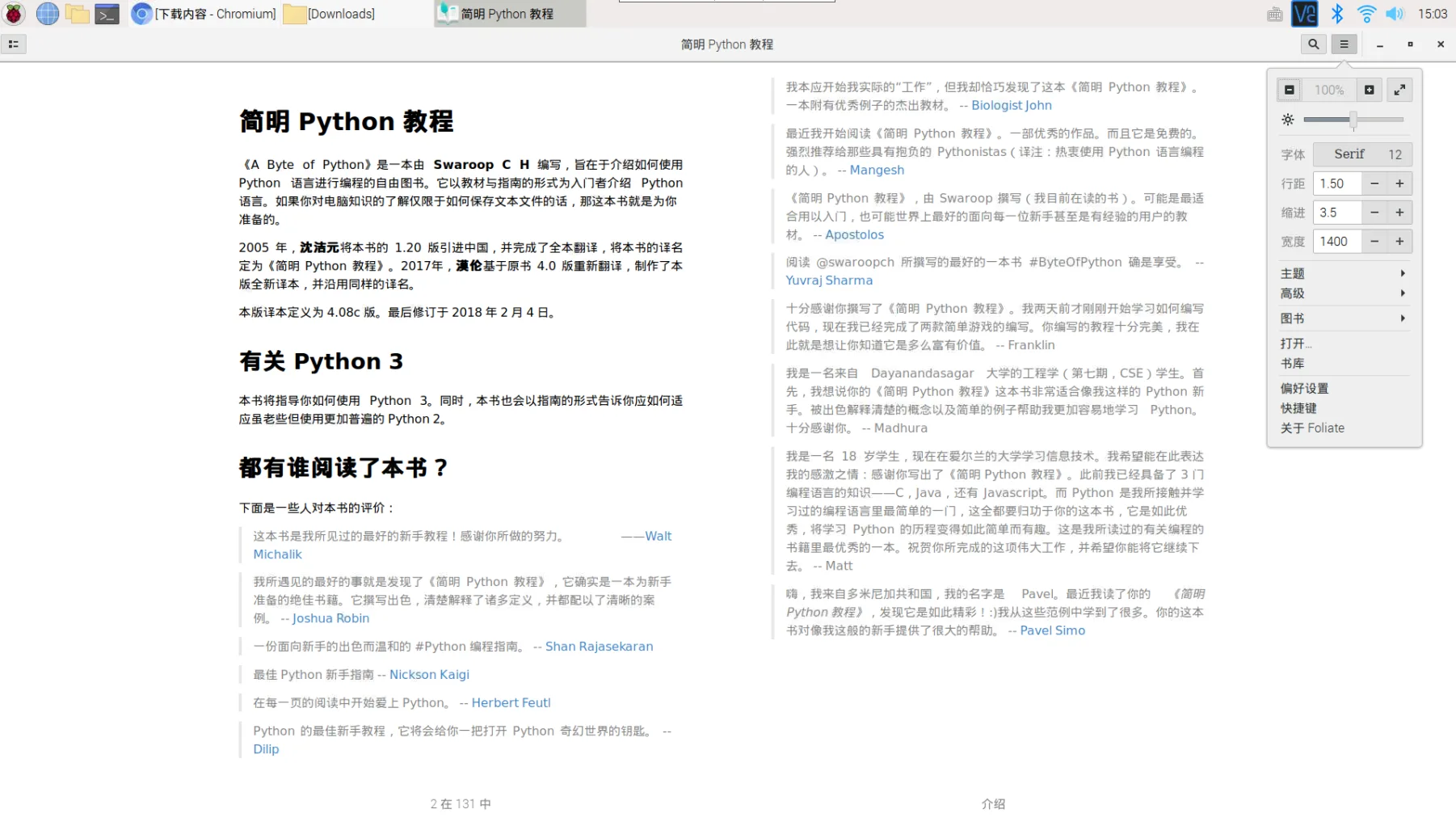Expand the 图书 book submenu
The image size is (1456, 822).
point(1344,318)
